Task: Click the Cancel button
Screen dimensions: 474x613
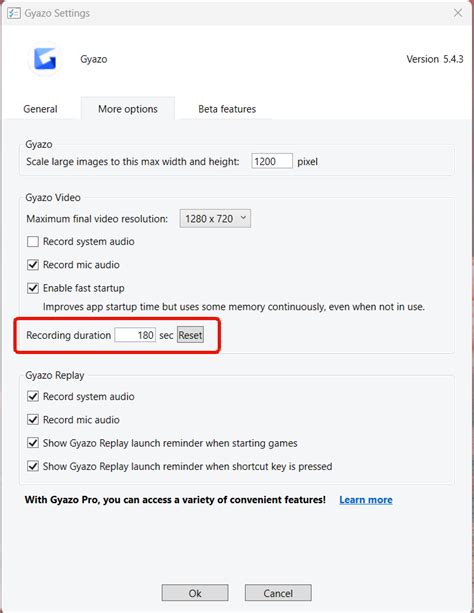Action: (278, 593)
